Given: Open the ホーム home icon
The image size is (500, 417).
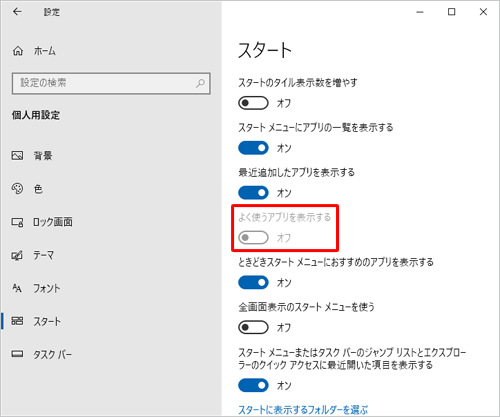Looking at the screenshot, I should coord(18,51).
